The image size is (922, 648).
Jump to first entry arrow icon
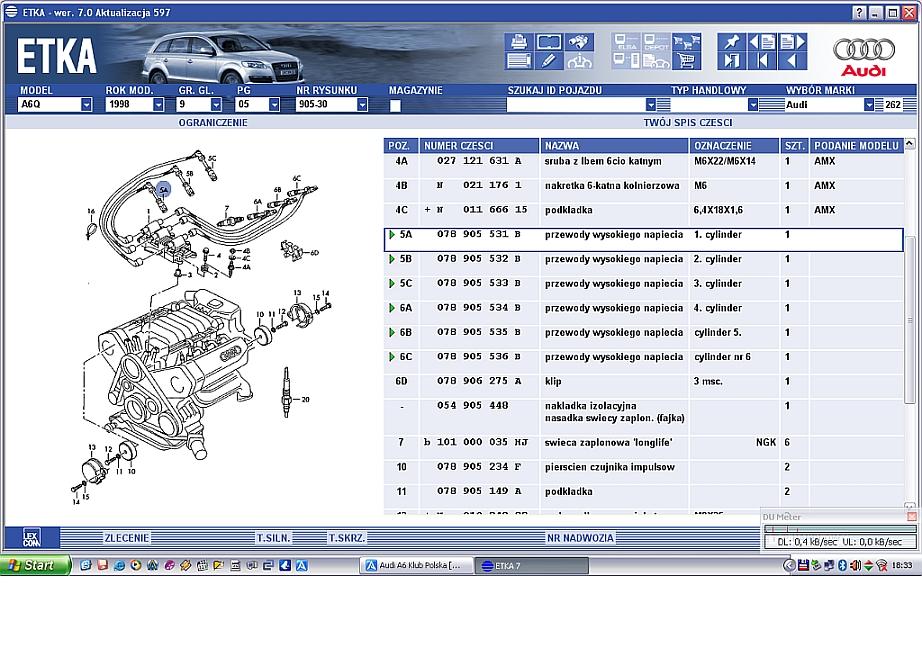point(762,61)
